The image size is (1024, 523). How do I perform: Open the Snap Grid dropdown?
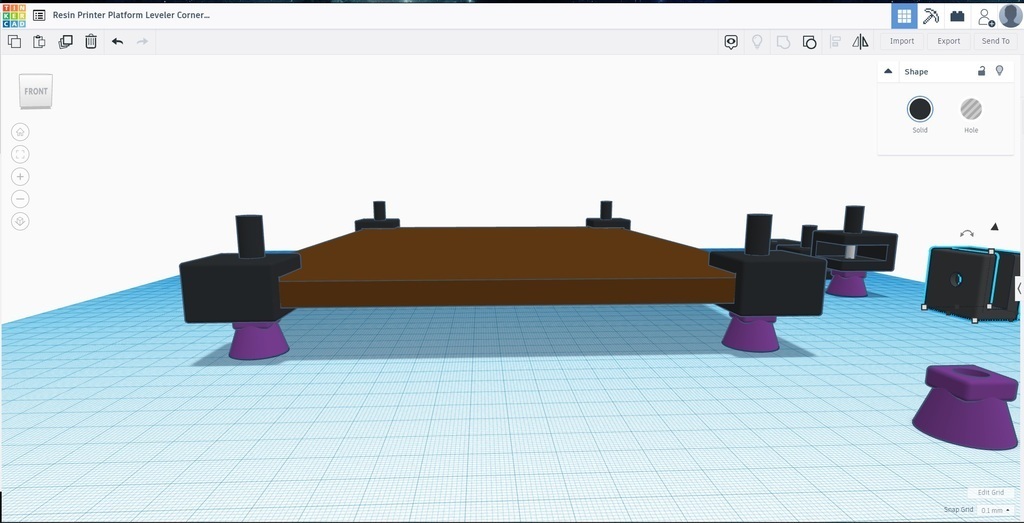[996, 510]
